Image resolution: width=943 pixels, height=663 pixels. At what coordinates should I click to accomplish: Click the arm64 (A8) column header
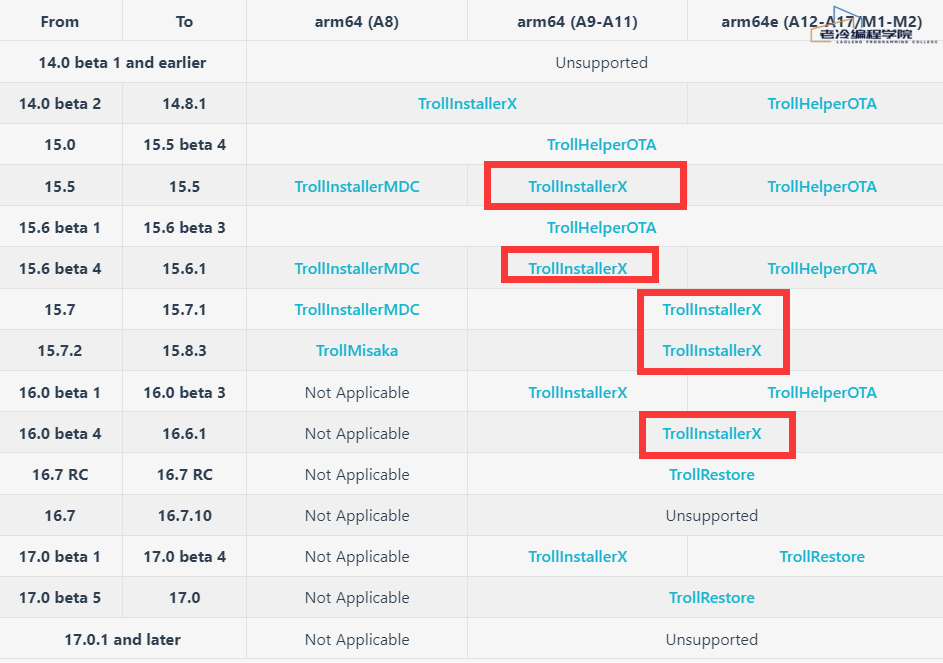(357, 22)
